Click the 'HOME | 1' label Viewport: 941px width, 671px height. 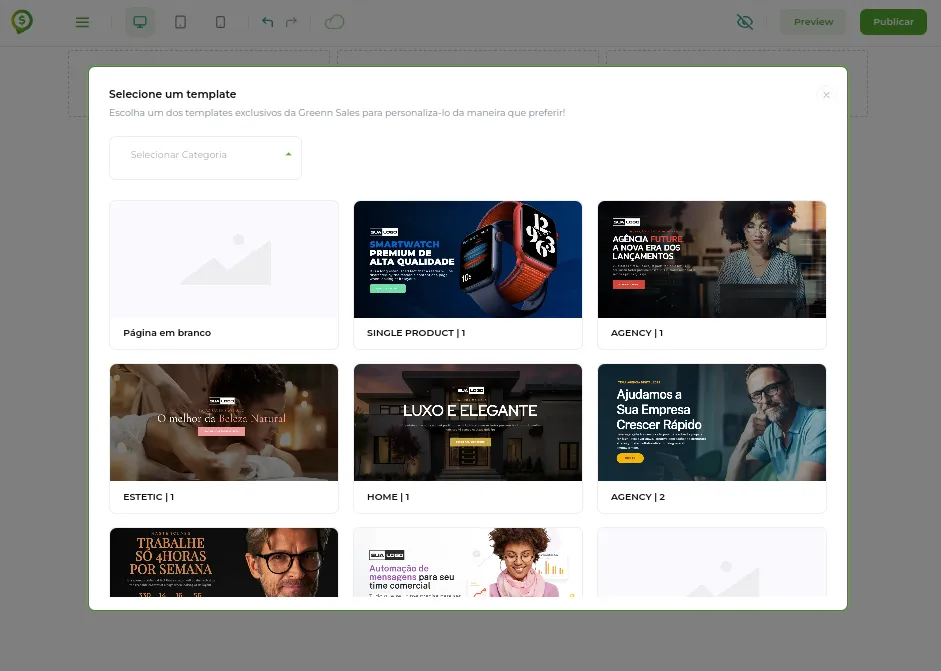point(388,497)
